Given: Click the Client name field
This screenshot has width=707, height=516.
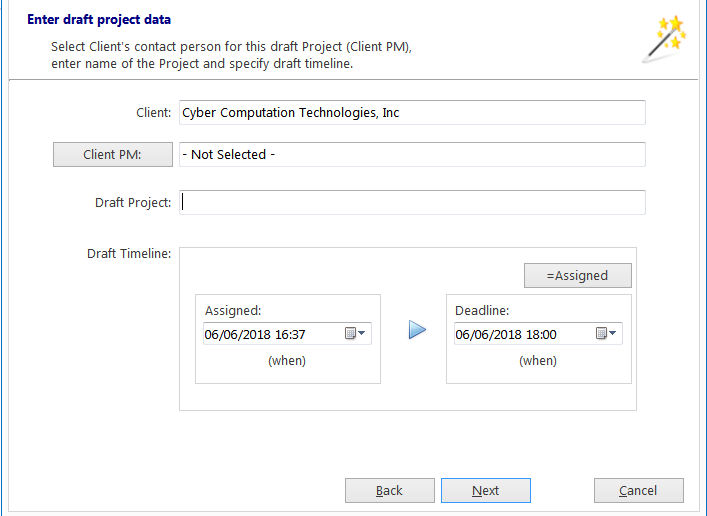Looking at the screenshot, I should [412, 112].
